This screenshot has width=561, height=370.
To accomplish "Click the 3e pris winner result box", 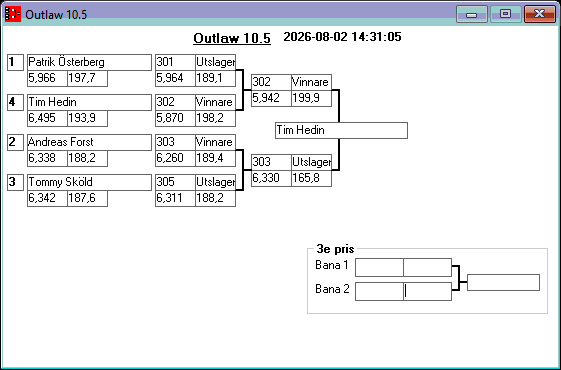I will pos(503,282).
